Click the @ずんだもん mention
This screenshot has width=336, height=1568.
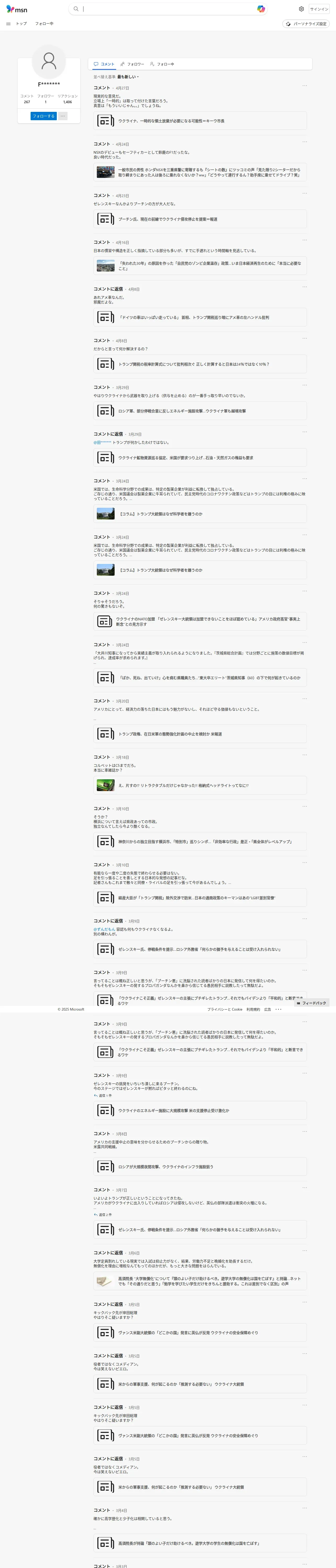click(104, 930)
